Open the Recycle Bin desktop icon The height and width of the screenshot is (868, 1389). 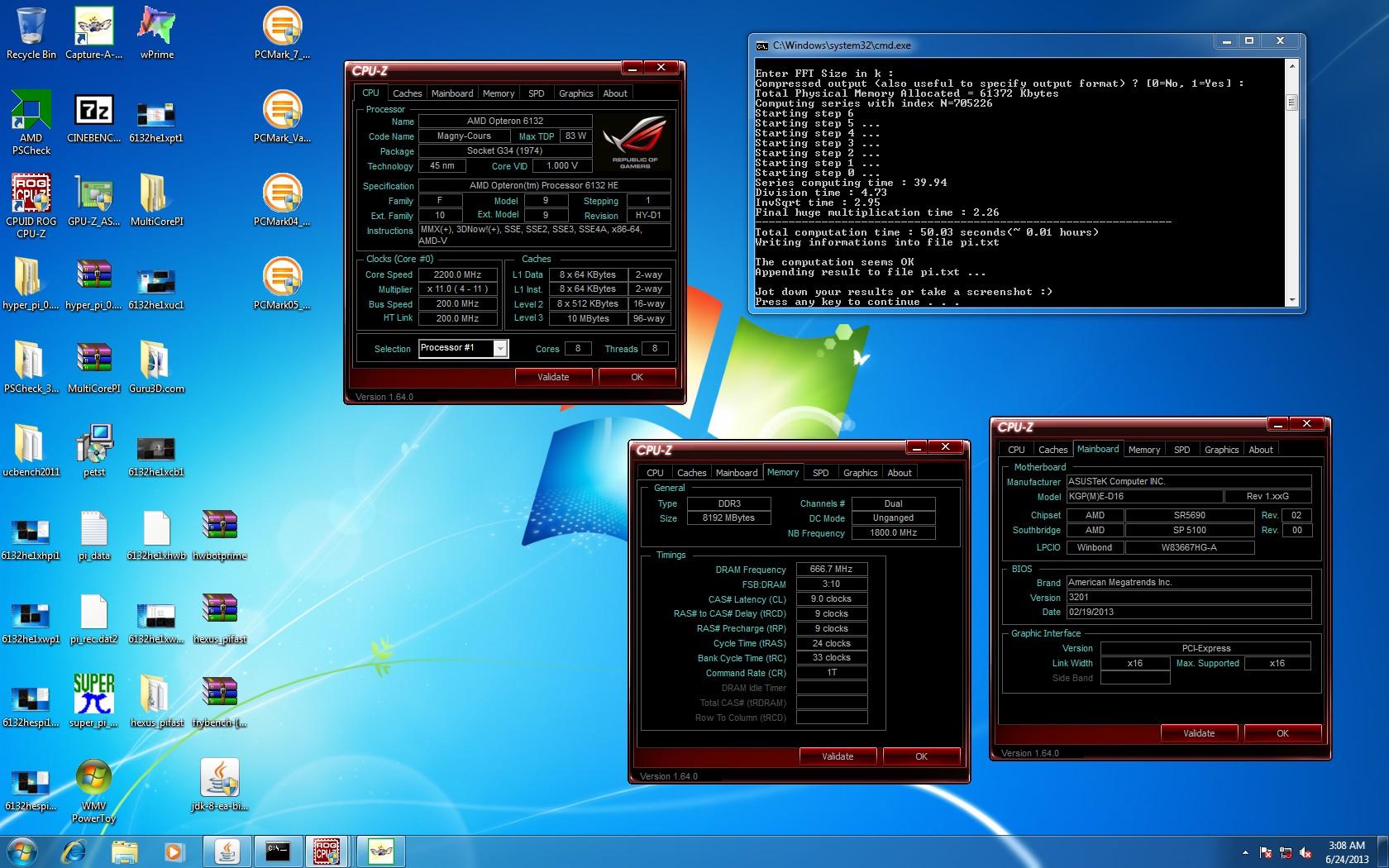[x=31, y=33]
